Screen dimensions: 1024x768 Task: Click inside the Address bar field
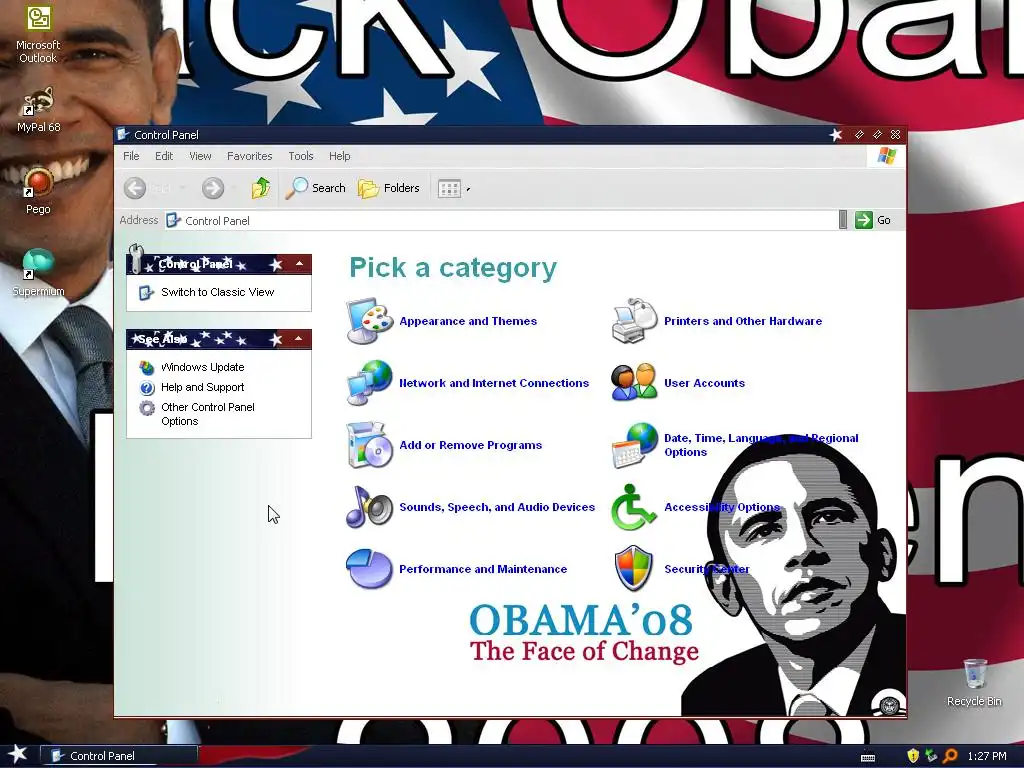click(x=500, y=221)
